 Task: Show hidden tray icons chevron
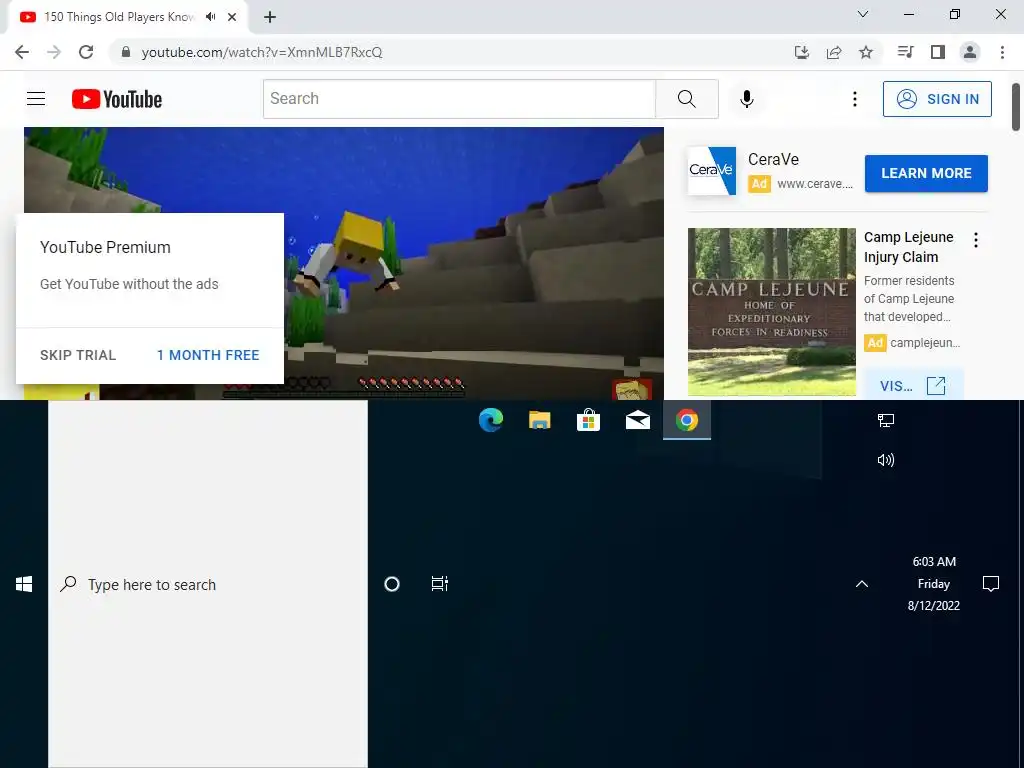[x=862, y=584]
